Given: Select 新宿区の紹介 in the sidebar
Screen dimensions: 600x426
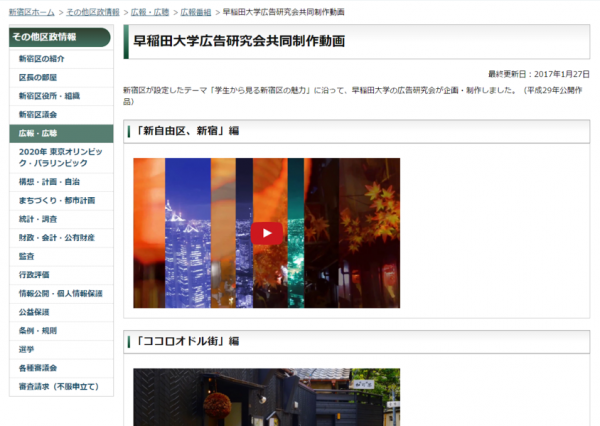Looking at the screenshot, I should [x=61, y=59].
